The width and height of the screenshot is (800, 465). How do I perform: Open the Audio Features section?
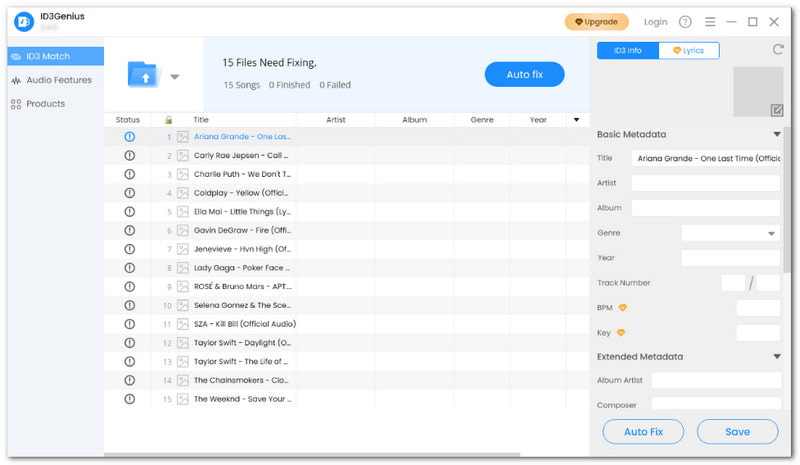click(x=55, y=80)
